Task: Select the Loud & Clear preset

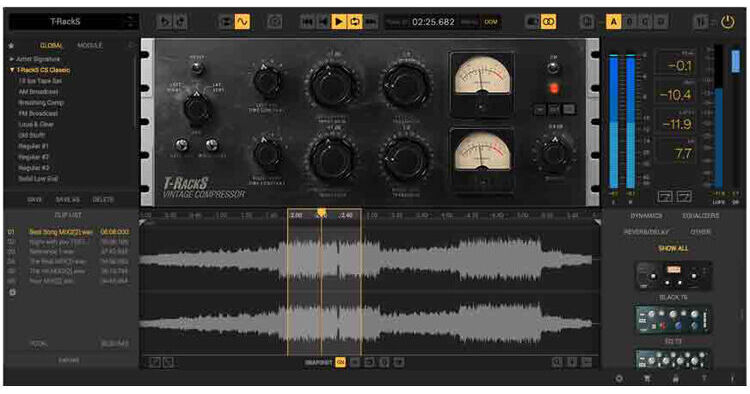Action: 36,124
